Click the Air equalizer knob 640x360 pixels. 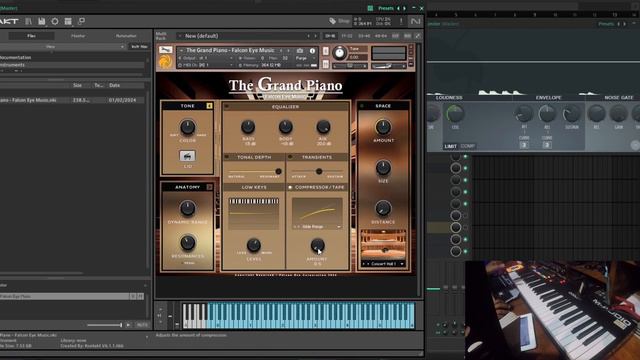coord(323,127)
